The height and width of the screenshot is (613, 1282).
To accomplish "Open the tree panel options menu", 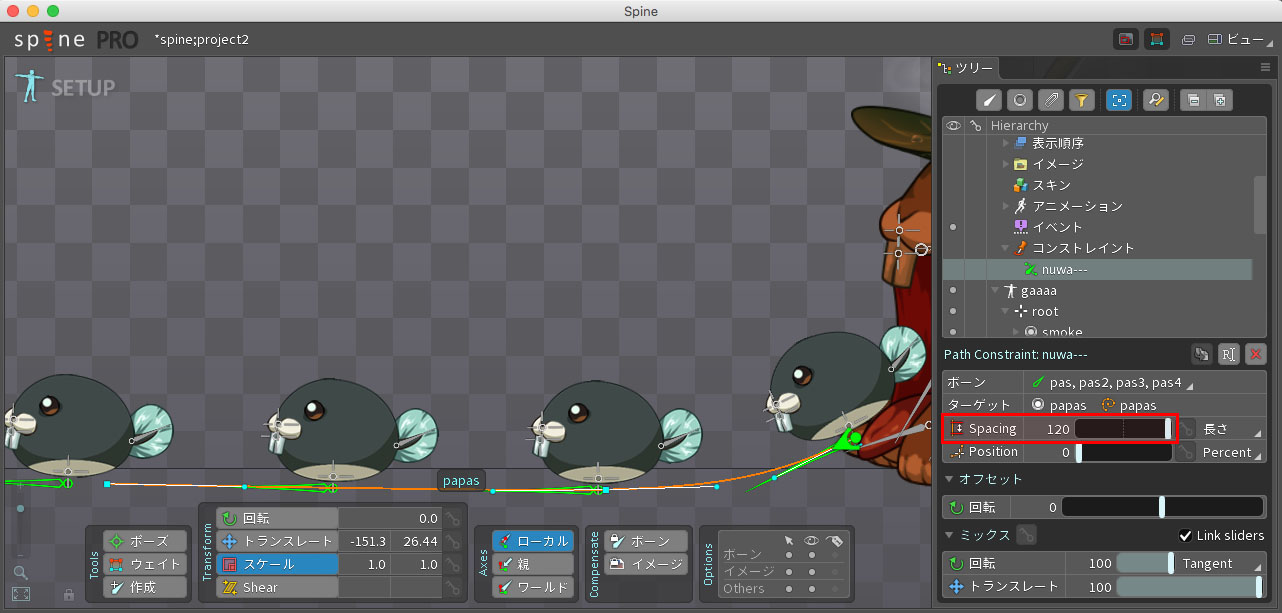I will (1265, 68).
